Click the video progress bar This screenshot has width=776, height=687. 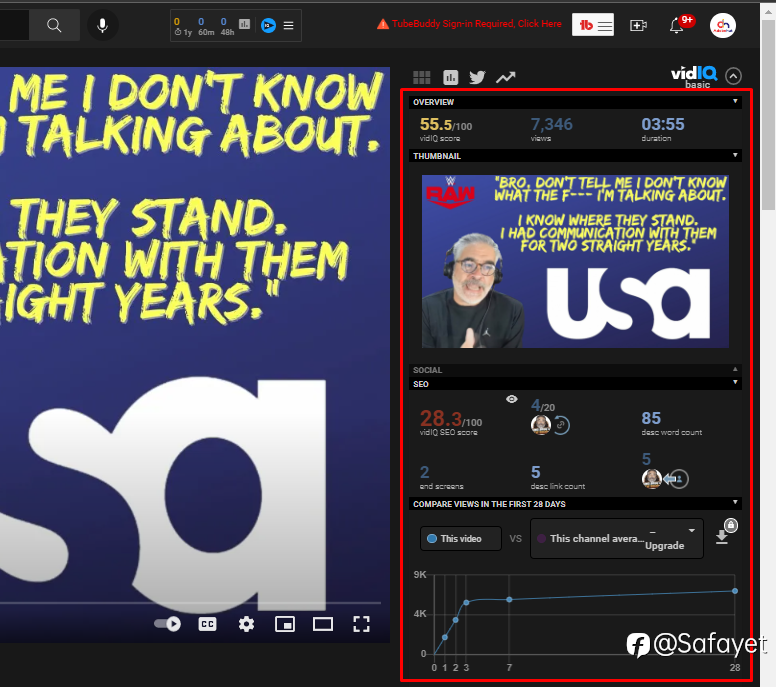point(190,603)
